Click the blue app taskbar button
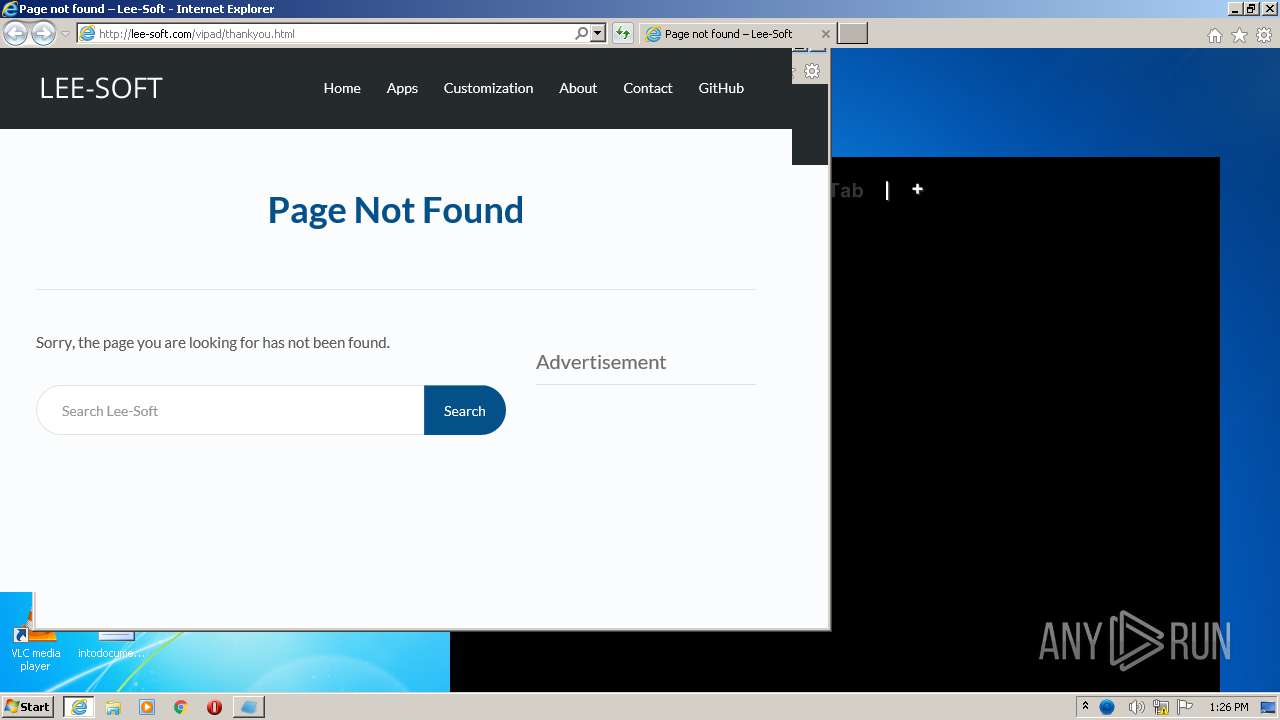Image resolution: width=1280 pixels, height=720 pixels. pyautogui.click(x=249, y=707)
